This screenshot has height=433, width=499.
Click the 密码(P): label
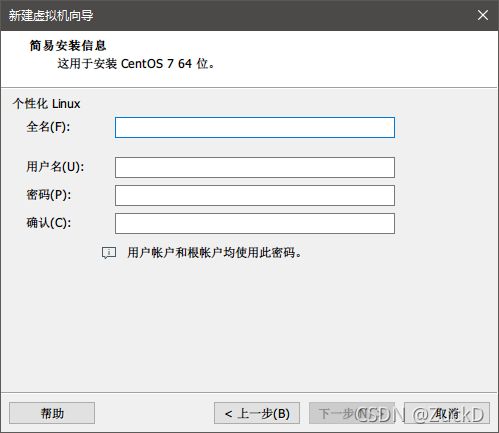point(49,194)
